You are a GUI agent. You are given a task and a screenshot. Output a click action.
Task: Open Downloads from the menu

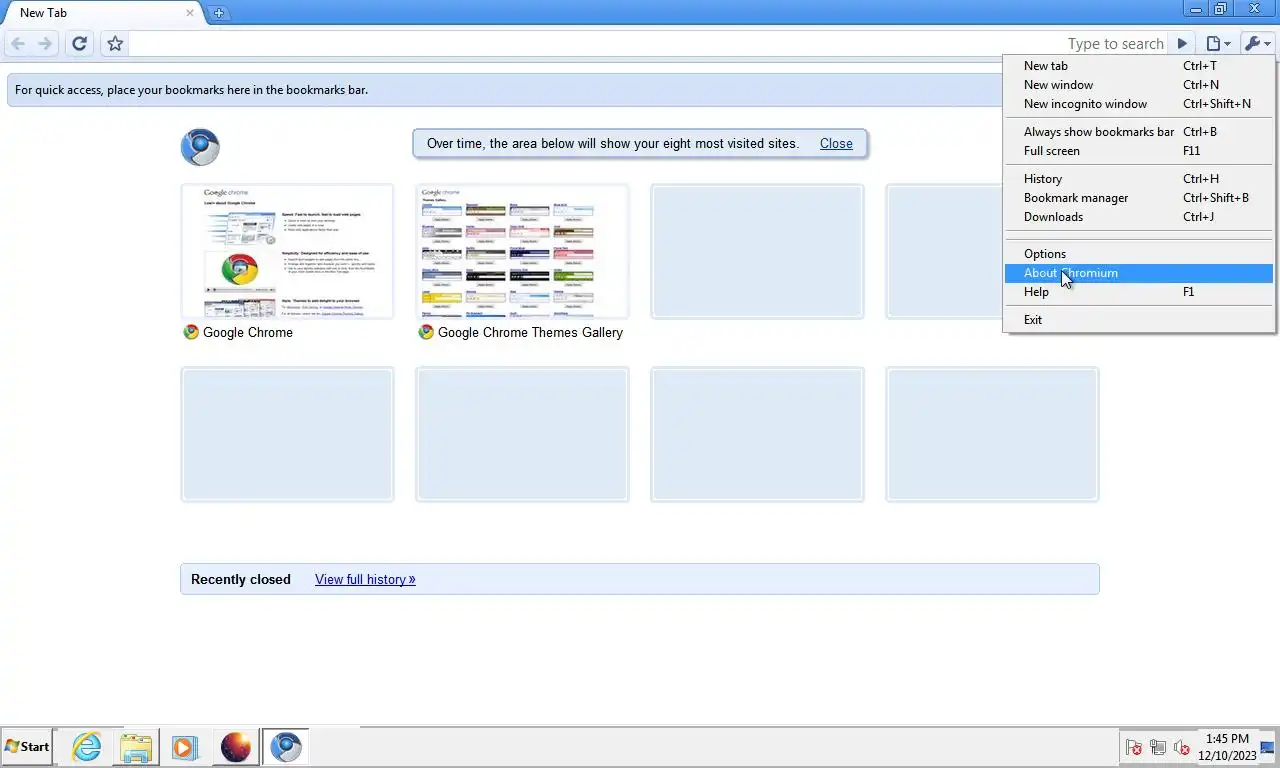[x=1139, y=217]
